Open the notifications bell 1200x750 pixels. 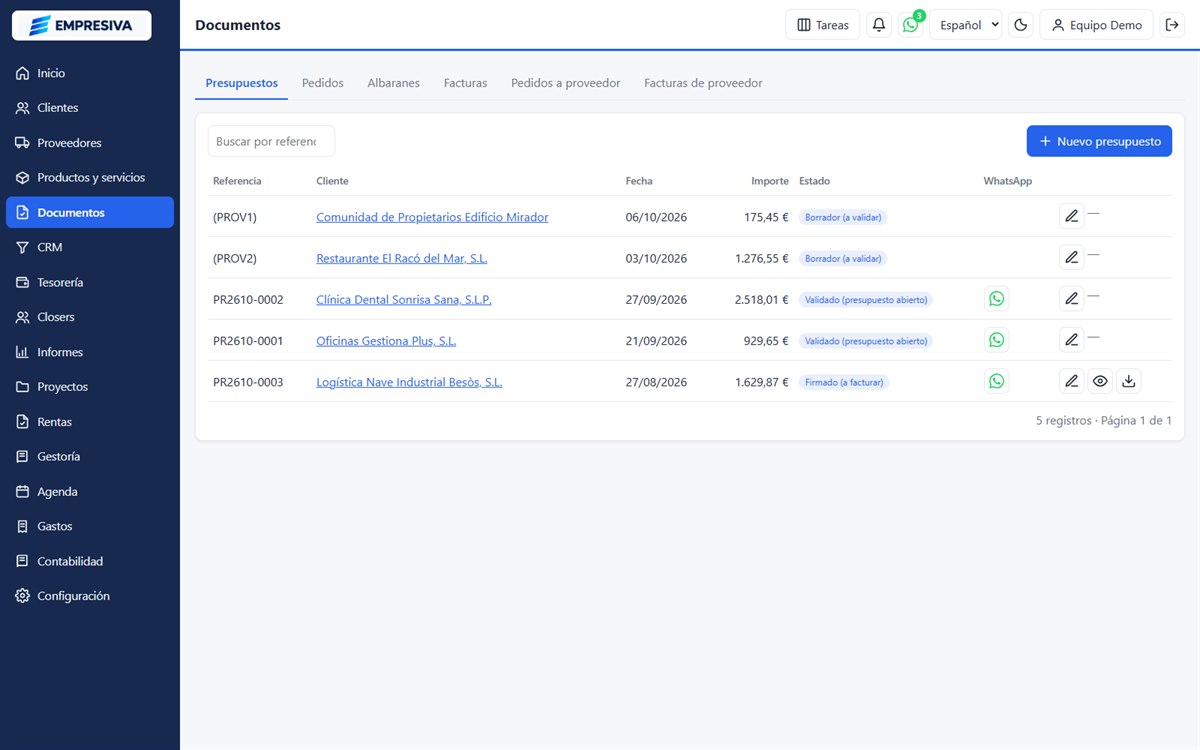[x=879, y=25]
